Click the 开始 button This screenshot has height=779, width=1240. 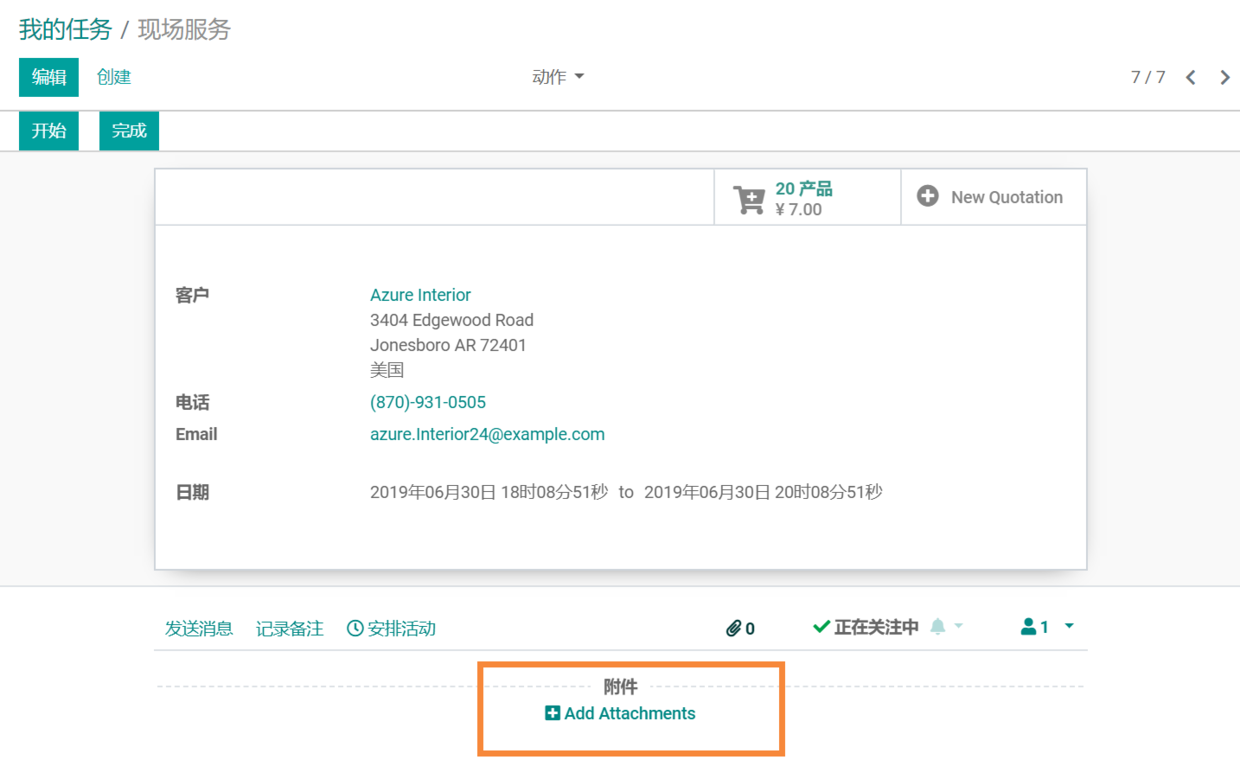pyautogui.click(x=49, y=131)
